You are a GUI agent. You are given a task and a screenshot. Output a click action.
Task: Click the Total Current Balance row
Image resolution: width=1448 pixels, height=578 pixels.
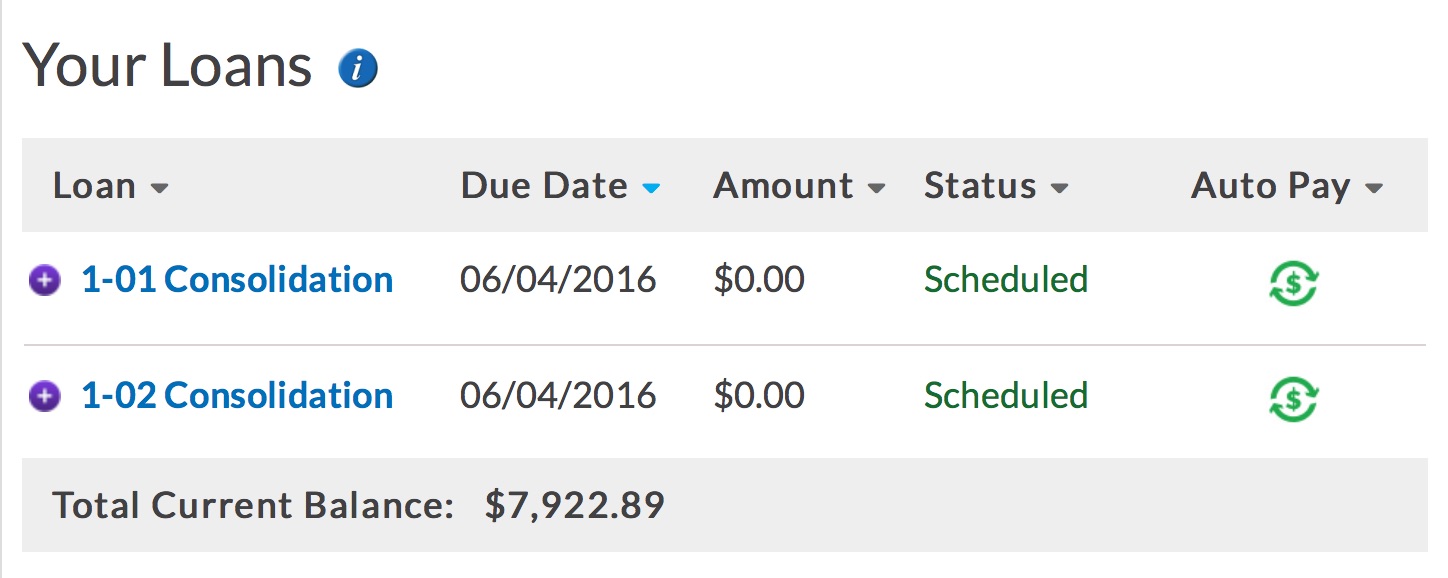pyautogui.click(x=362, y=506)
